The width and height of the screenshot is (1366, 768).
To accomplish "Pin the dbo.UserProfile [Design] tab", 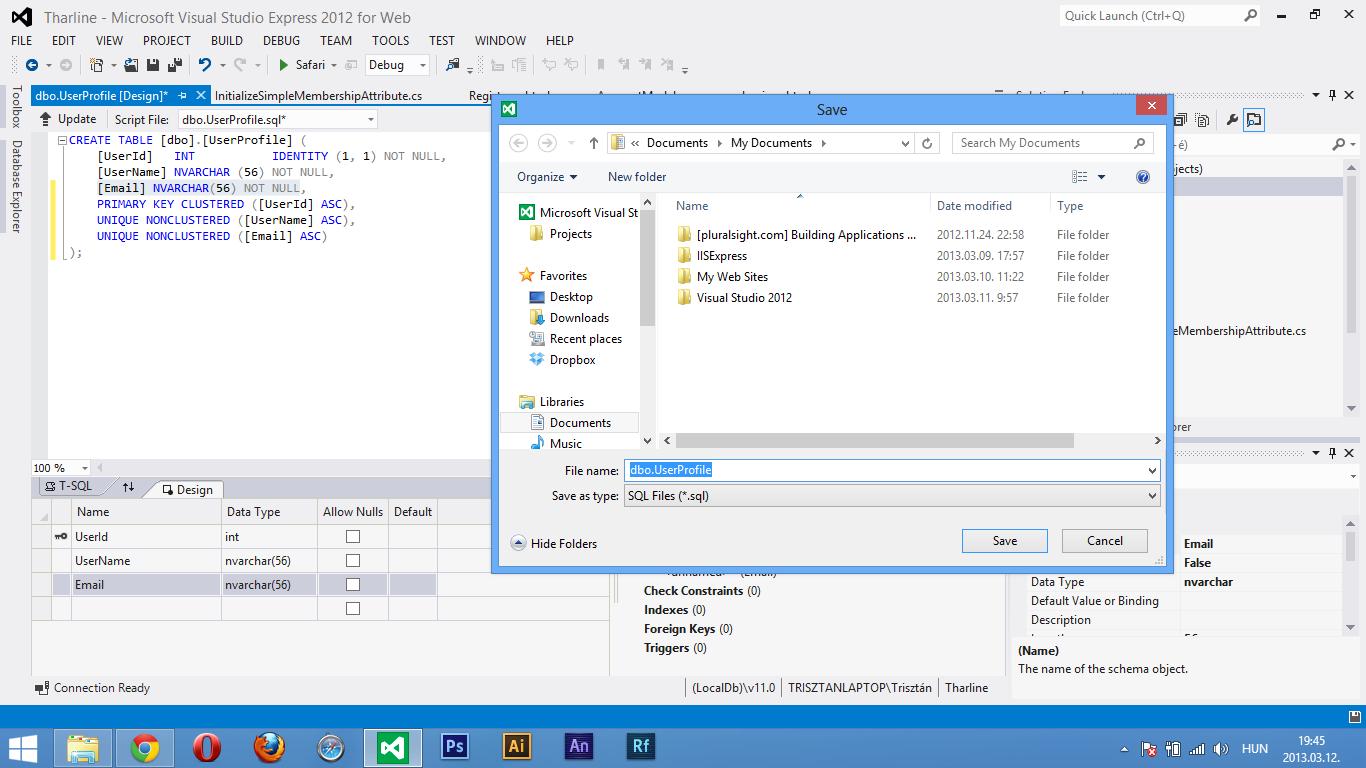I will click(181, 96).
